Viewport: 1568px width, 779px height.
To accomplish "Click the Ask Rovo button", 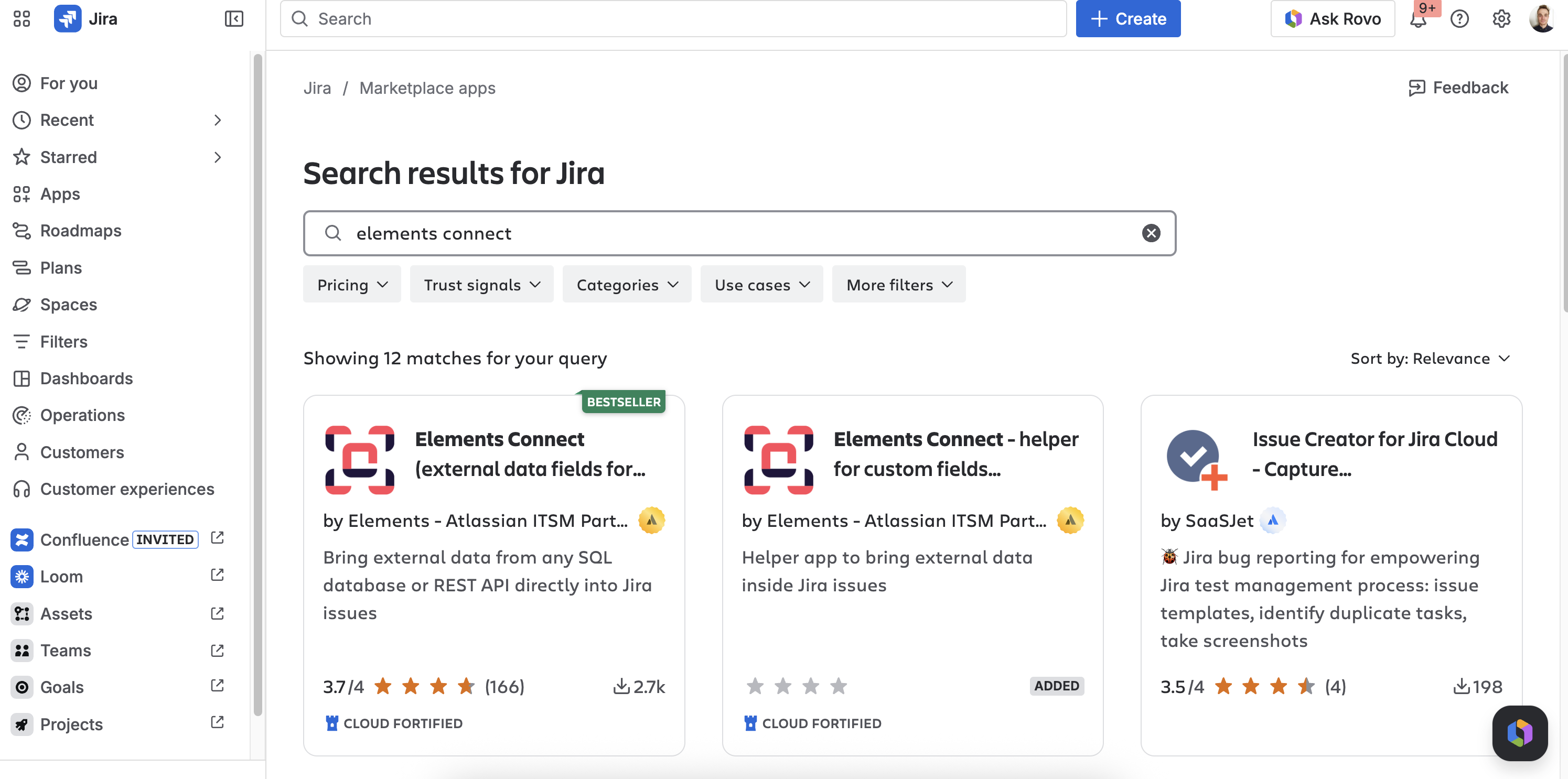I will coord(1333,19).
